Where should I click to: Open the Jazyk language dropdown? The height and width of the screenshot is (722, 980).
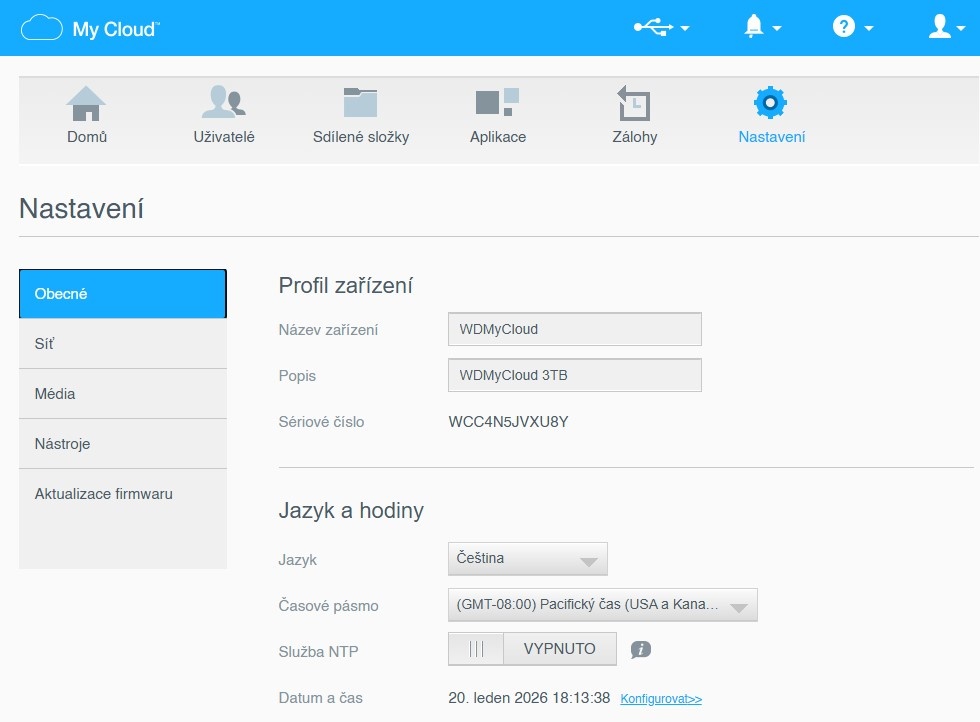click(528, 559)
